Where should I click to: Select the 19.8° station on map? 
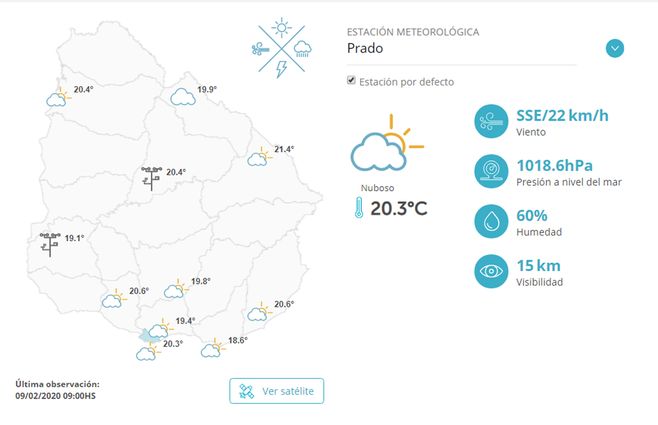pyautogui.click(x=176, y=289)
